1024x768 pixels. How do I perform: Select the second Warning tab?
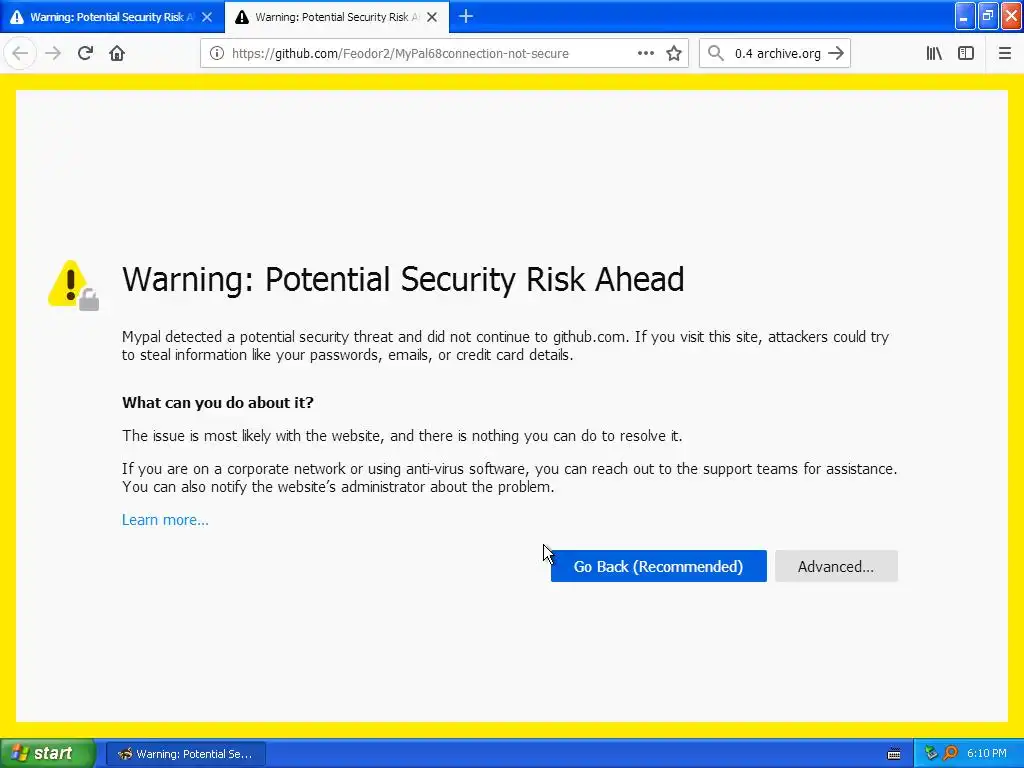tap(337, 17)
